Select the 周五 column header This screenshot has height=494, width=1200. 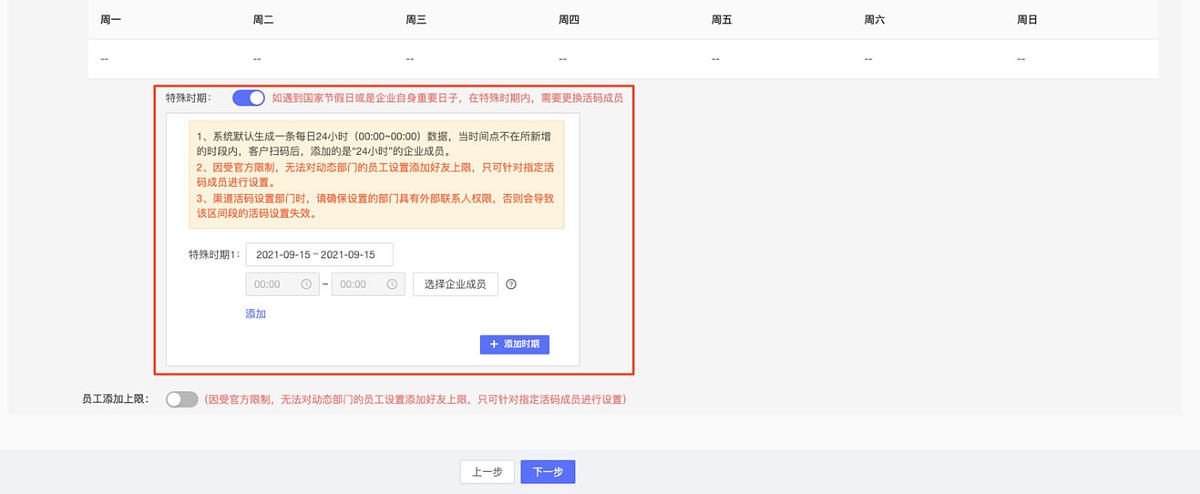pos(722,19)
